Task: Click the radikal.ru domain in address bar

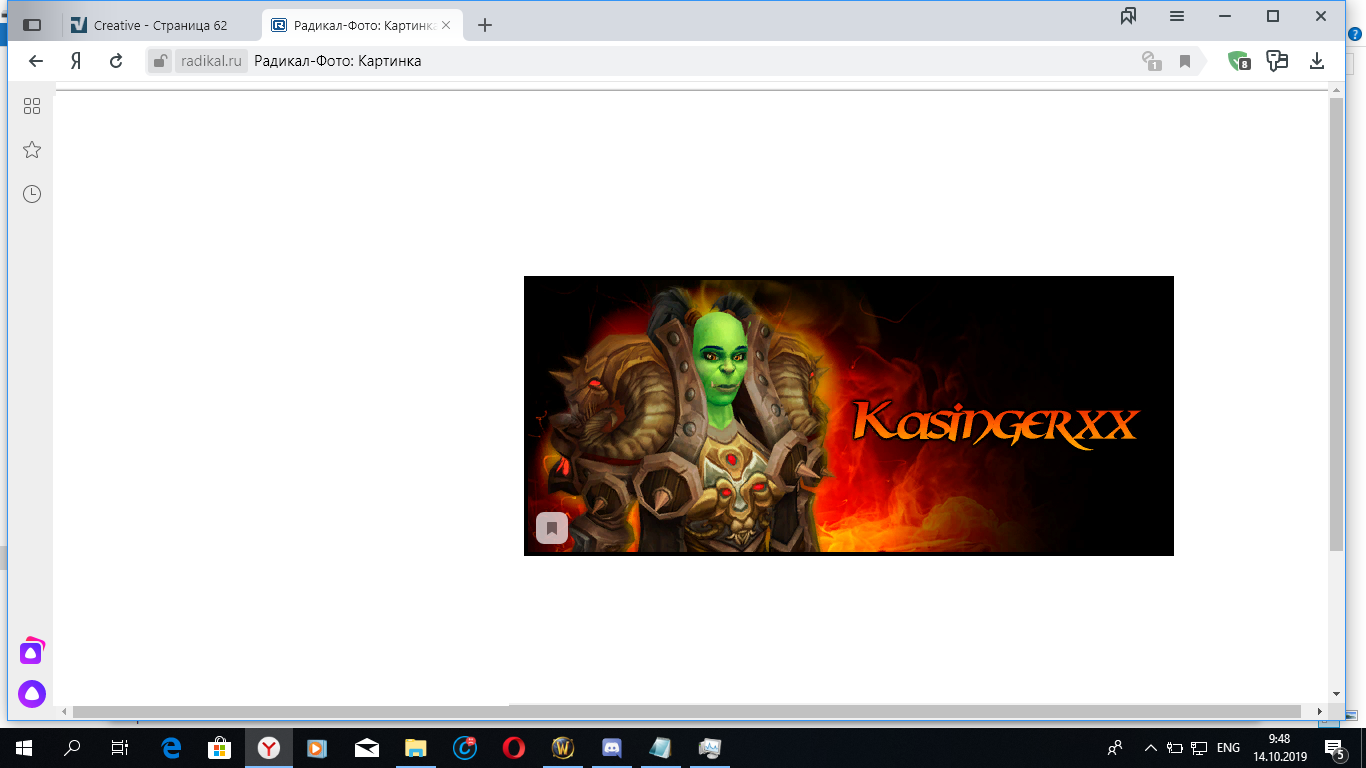Action: click(x=211, y=61)
